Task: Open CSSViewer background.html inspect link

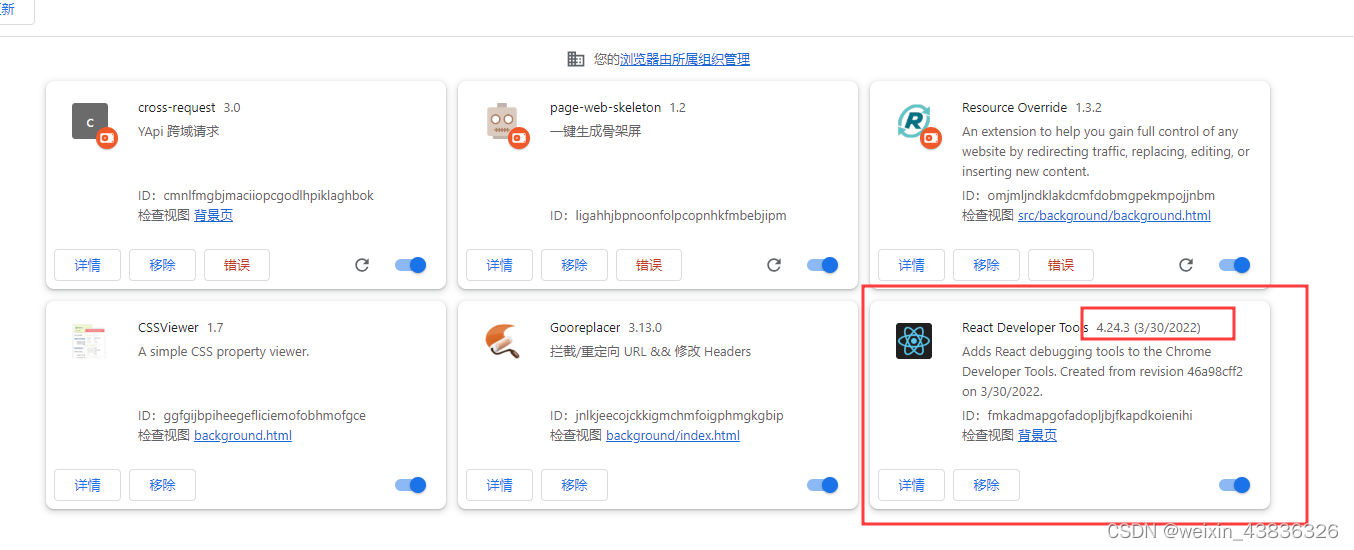Action: pos(243,436)
